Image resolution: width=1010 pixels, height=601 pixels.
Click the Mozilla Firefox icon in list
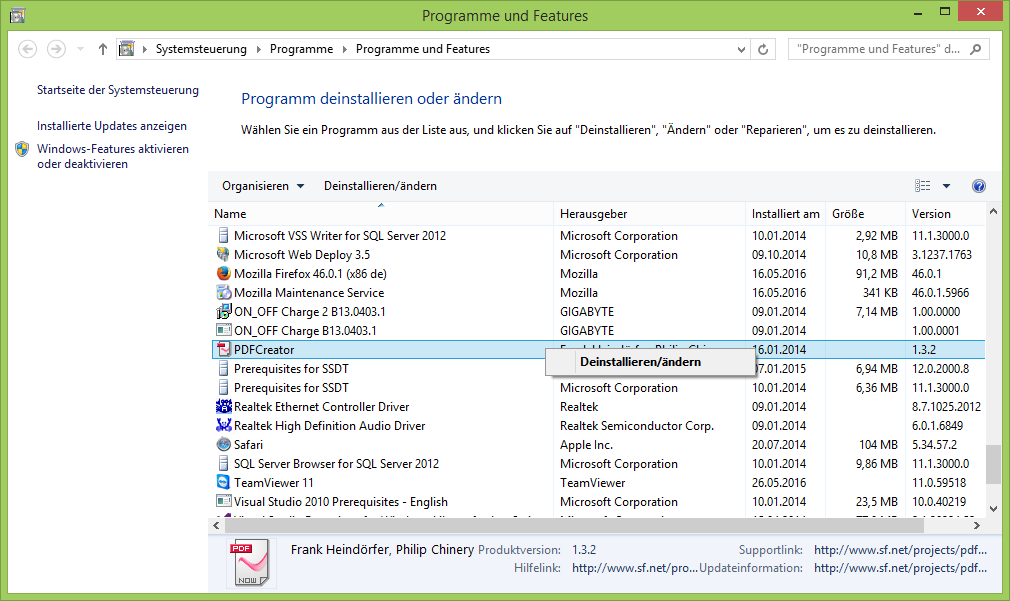pos(224,274)
